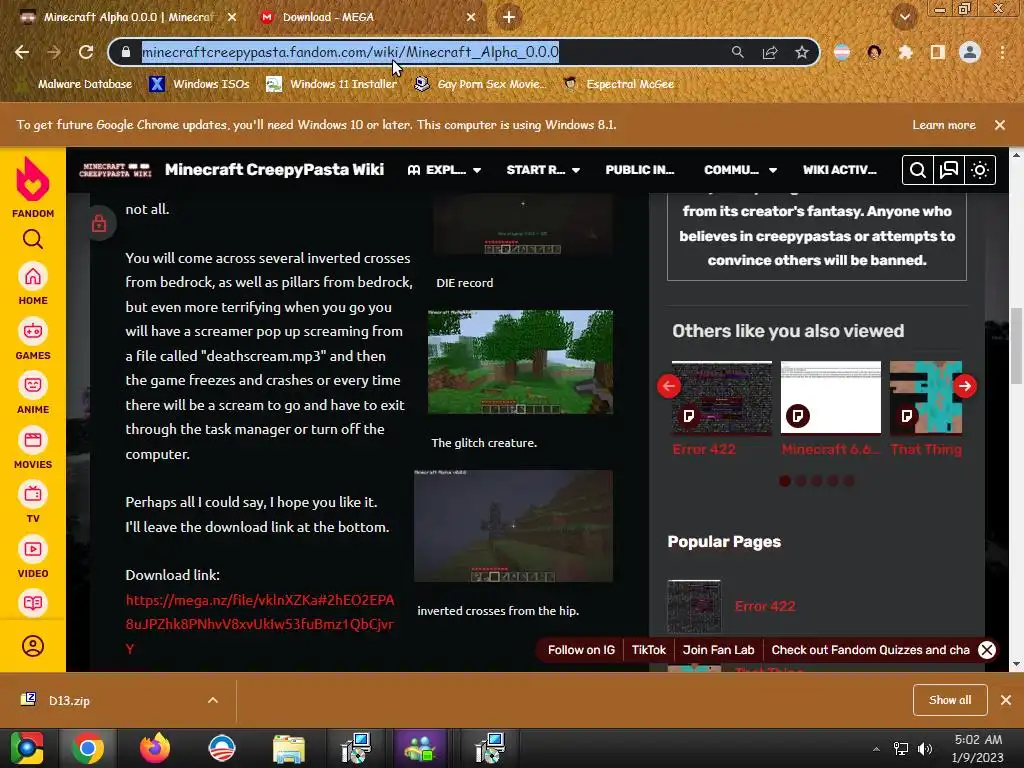Open Wiki Activity nav item
This screenshot has height=768, width=1024.
pyautogui.click(x=839, y=170)
